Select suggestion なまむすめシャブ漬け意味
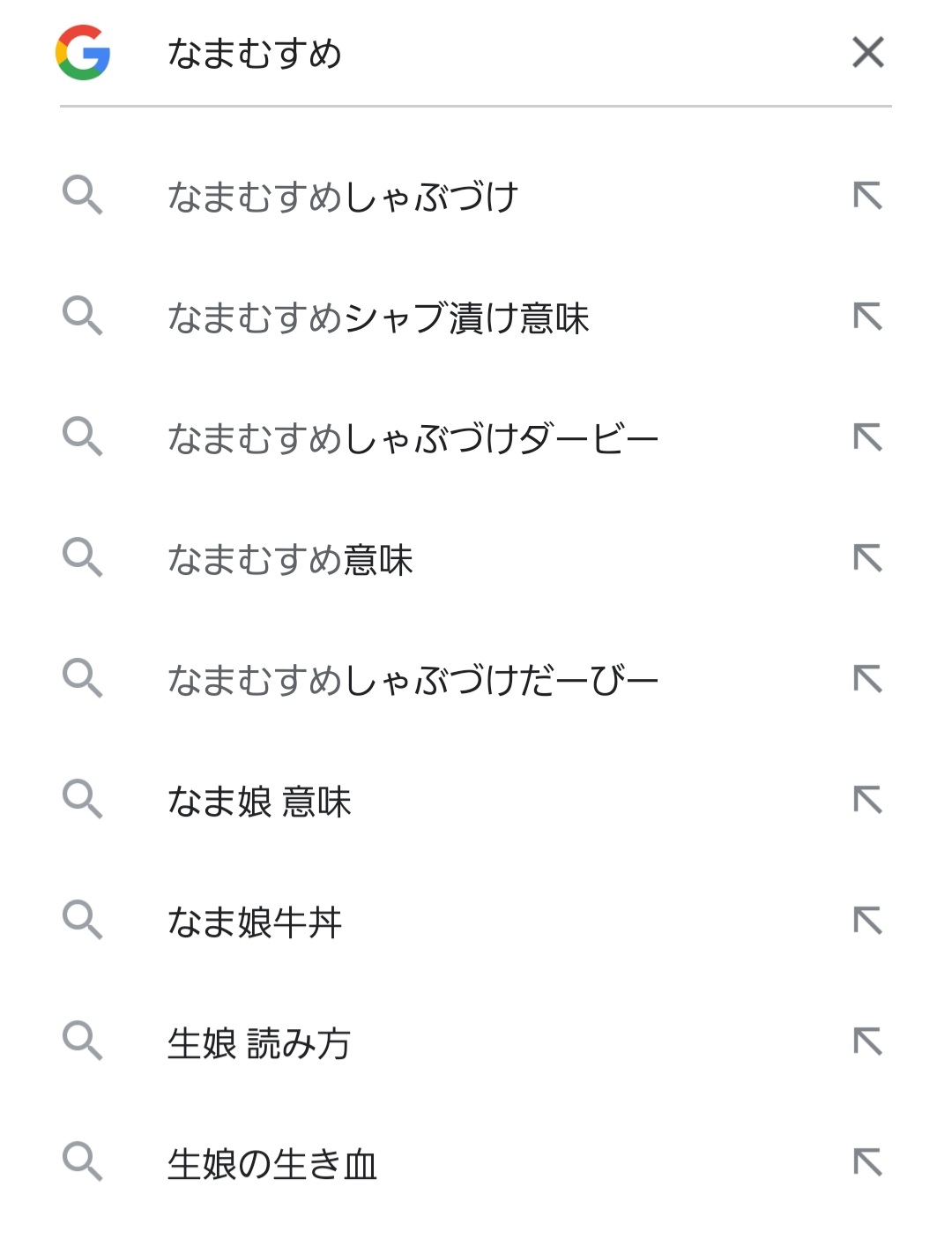The height and width of the screenshot is (1239, 952). tap(378, 317)
